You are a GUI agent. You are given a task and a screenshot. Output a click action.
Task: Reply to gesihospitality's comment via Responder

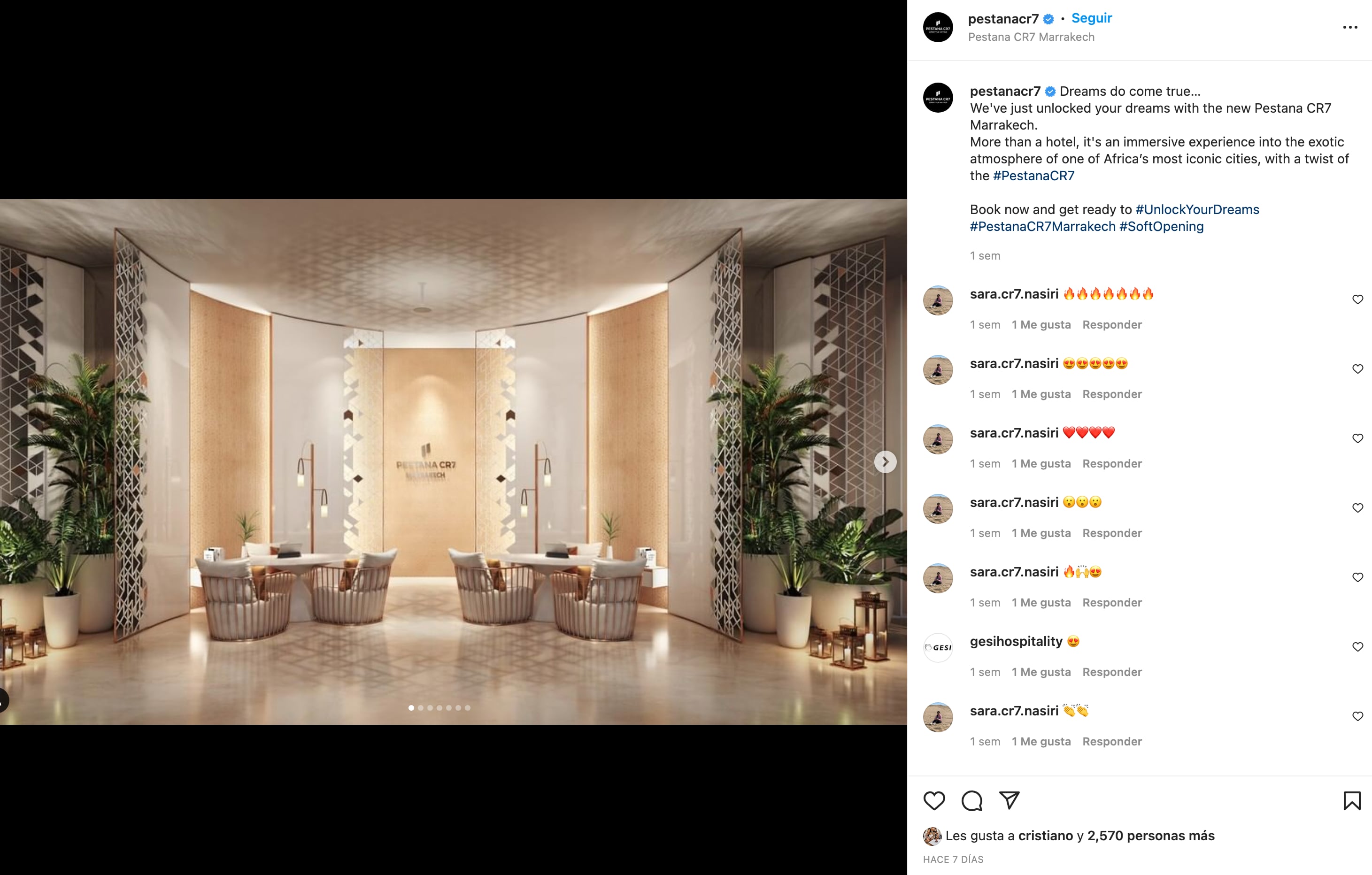1111,672
